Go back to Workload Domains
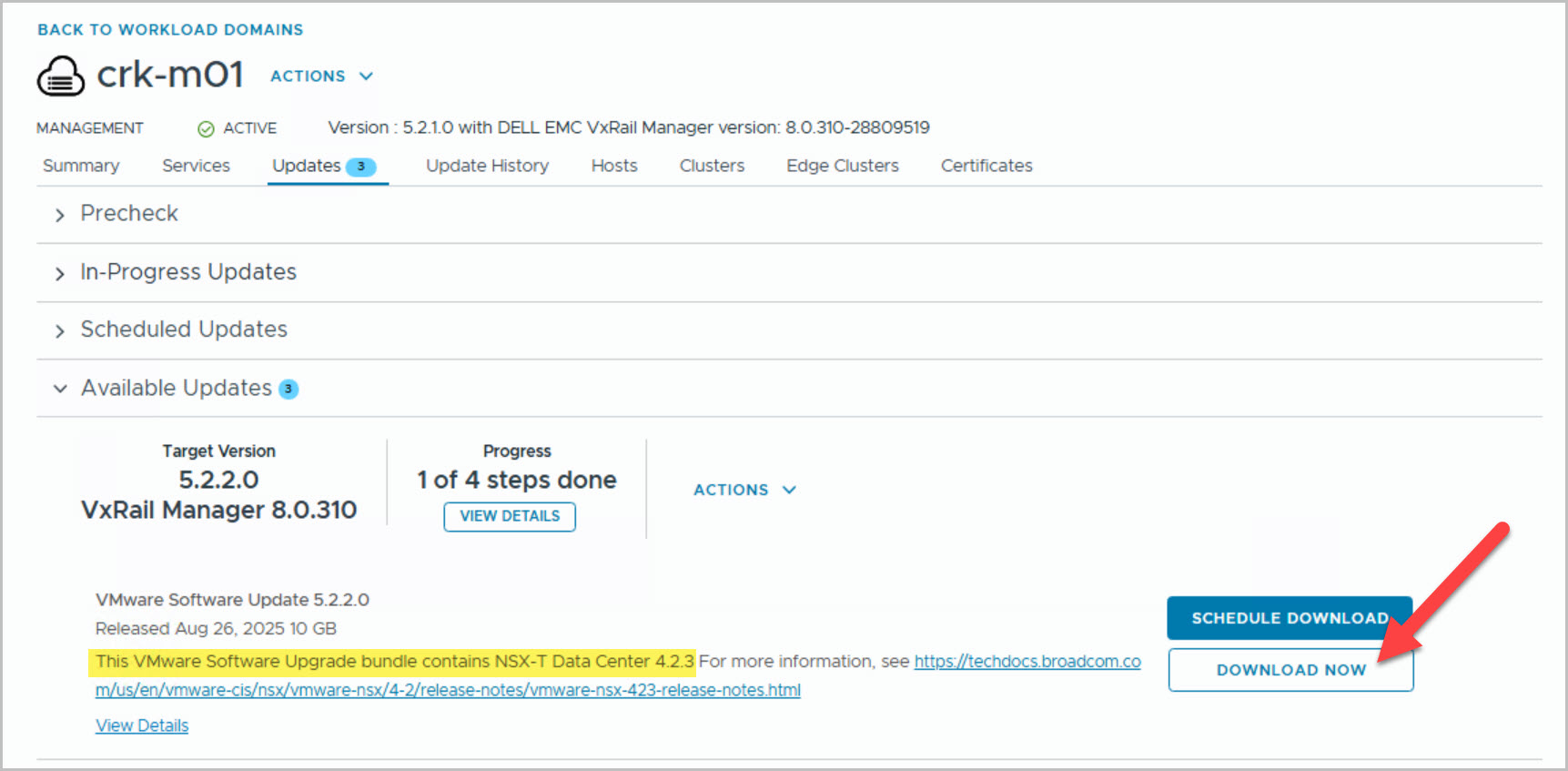This screenshot has width=1568, height=771. (x=170, y=30)
